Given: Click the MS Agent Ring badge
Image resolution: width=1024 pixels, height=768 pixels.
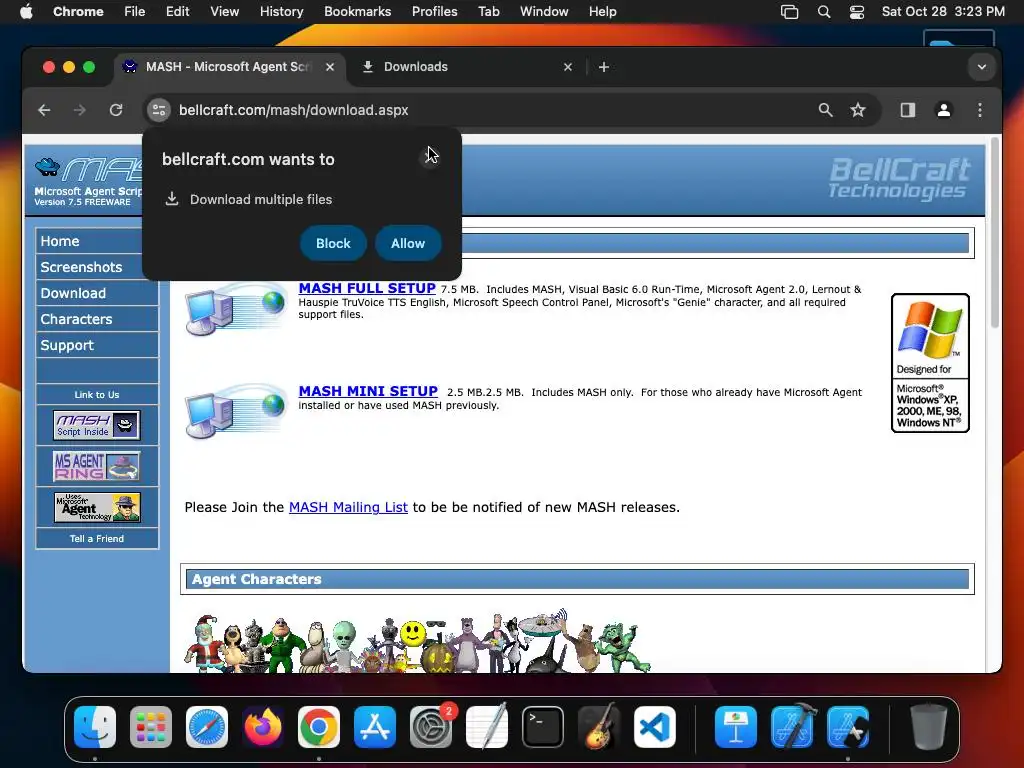Looking at the screenshot, I should (x=97, y=466).
